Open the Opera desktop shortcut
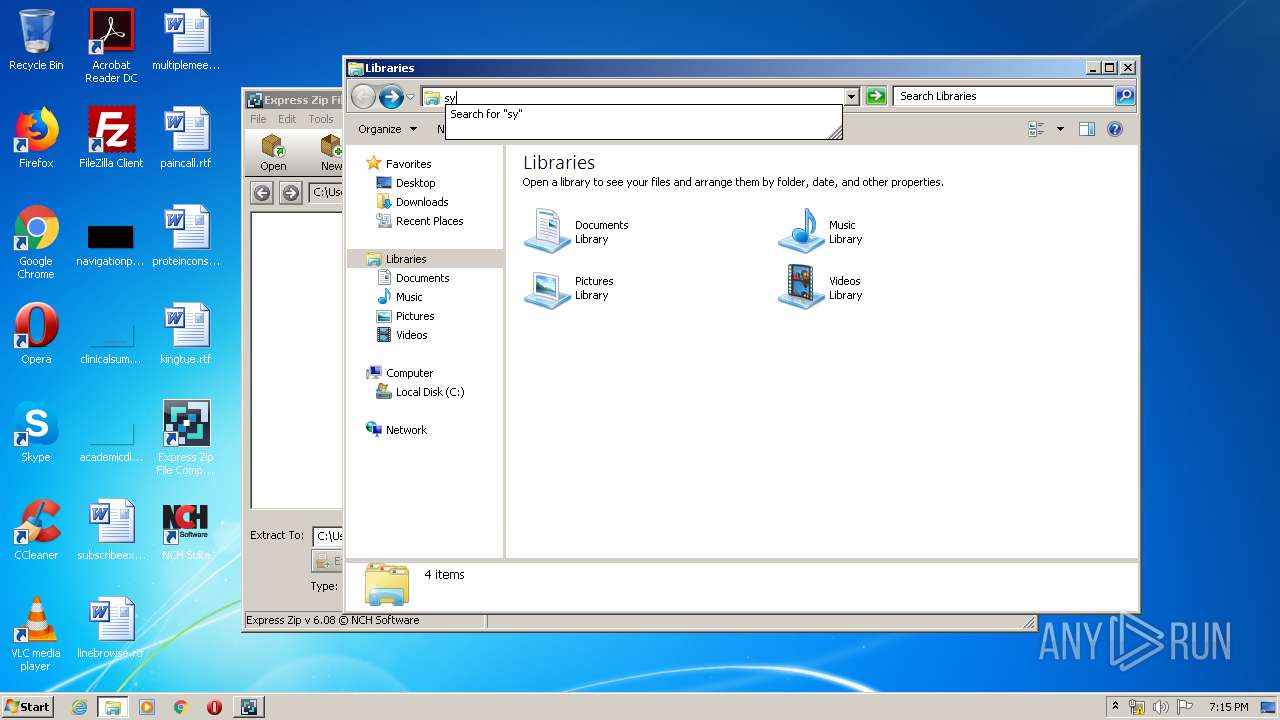The height and width of the screenshot is (720, 1280). [x=36, y=334]
